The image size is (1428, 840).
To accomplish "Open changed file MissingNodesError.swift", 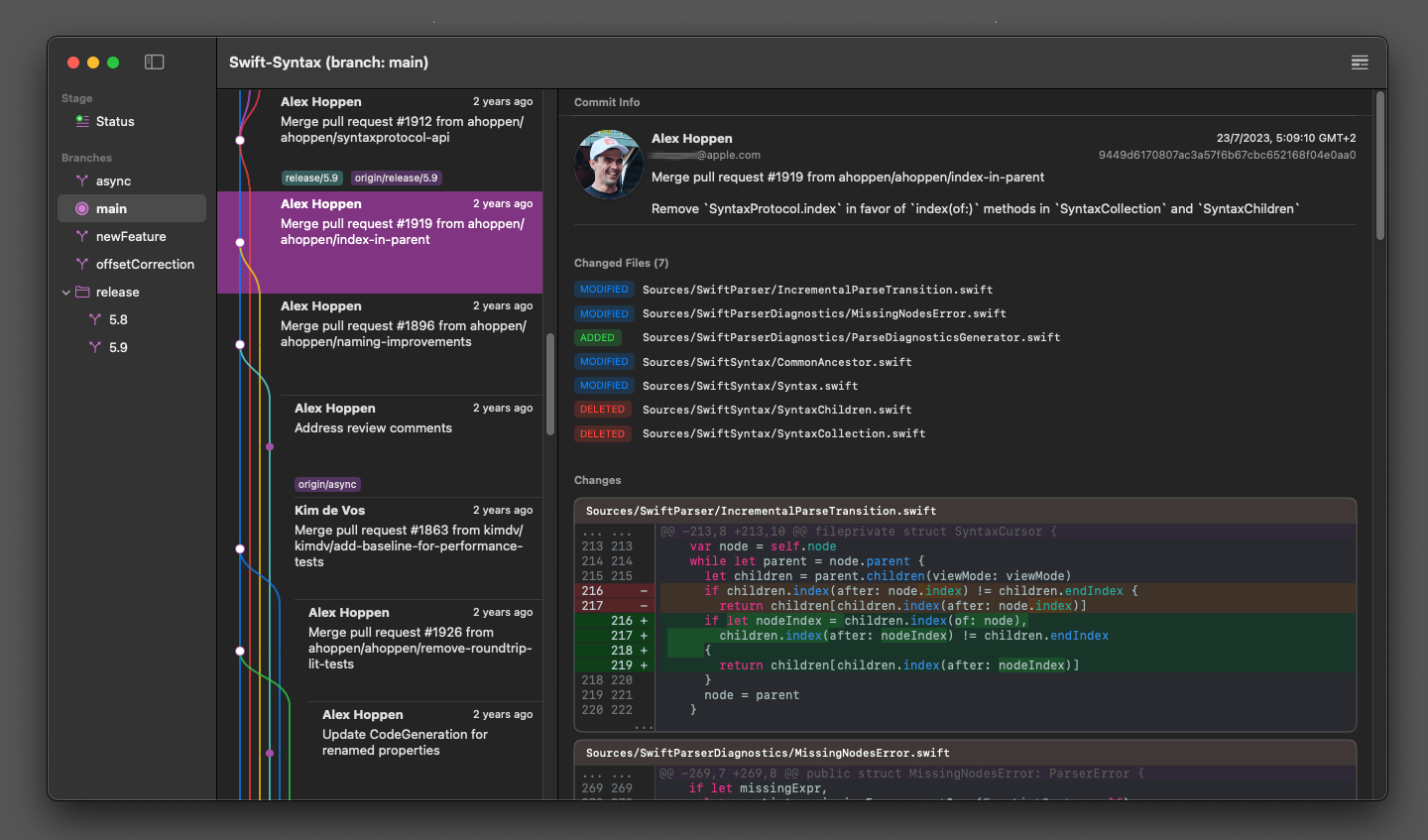I will click(824, 313).
